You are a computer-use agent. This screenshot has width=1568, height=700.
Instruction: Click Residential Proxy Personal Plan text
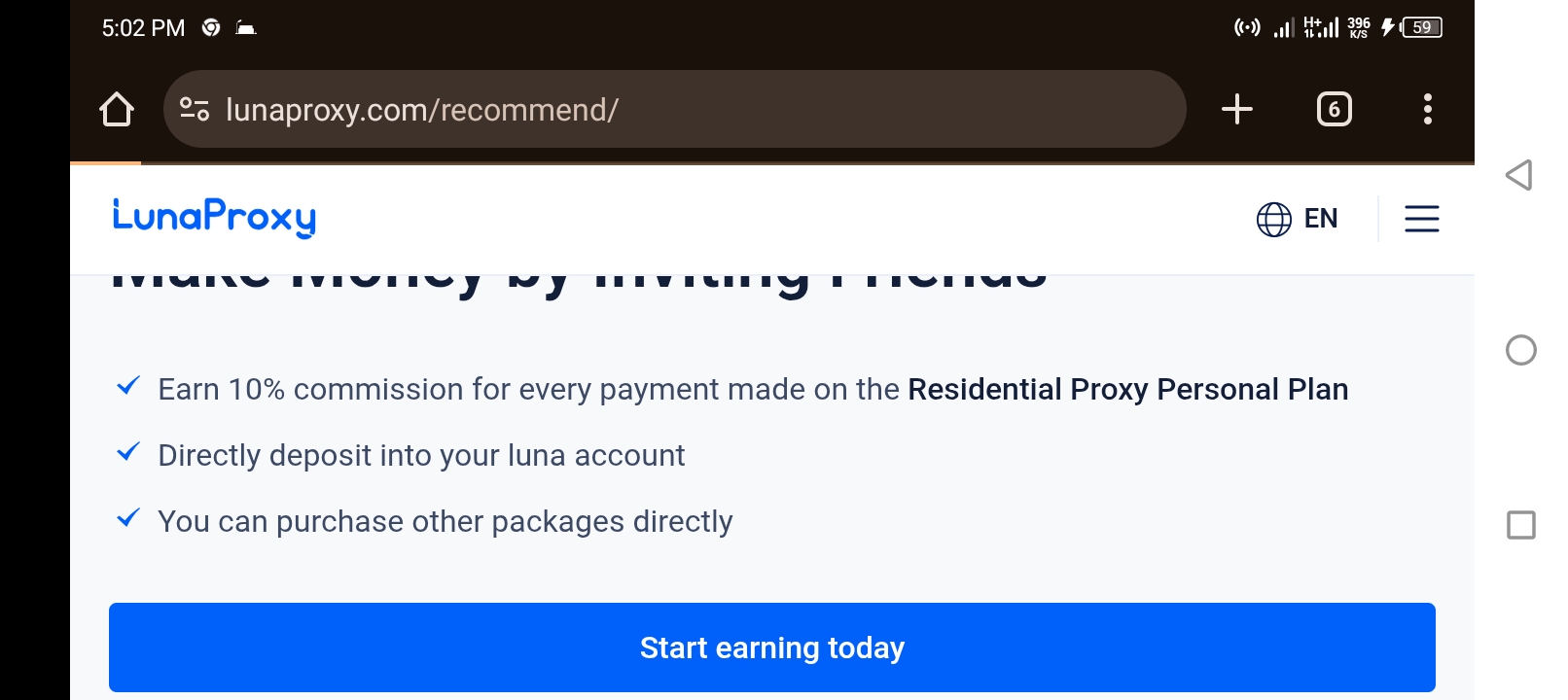click(1127, 389)
